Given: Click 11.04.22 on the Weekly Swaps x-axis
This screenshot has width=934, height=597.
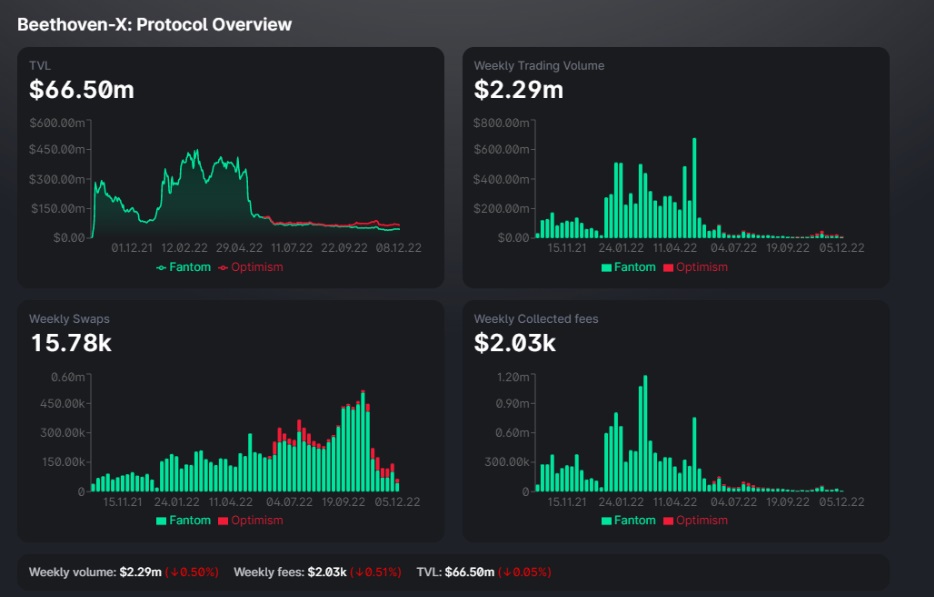Looking at the screenshot, I should [x=231, y=502].
